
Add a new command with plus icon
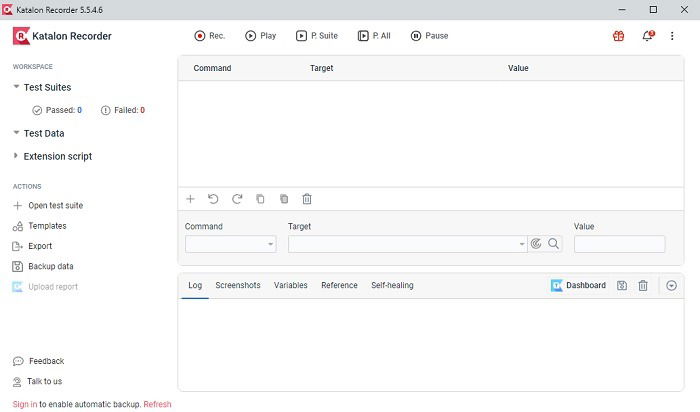click(190, 199)
